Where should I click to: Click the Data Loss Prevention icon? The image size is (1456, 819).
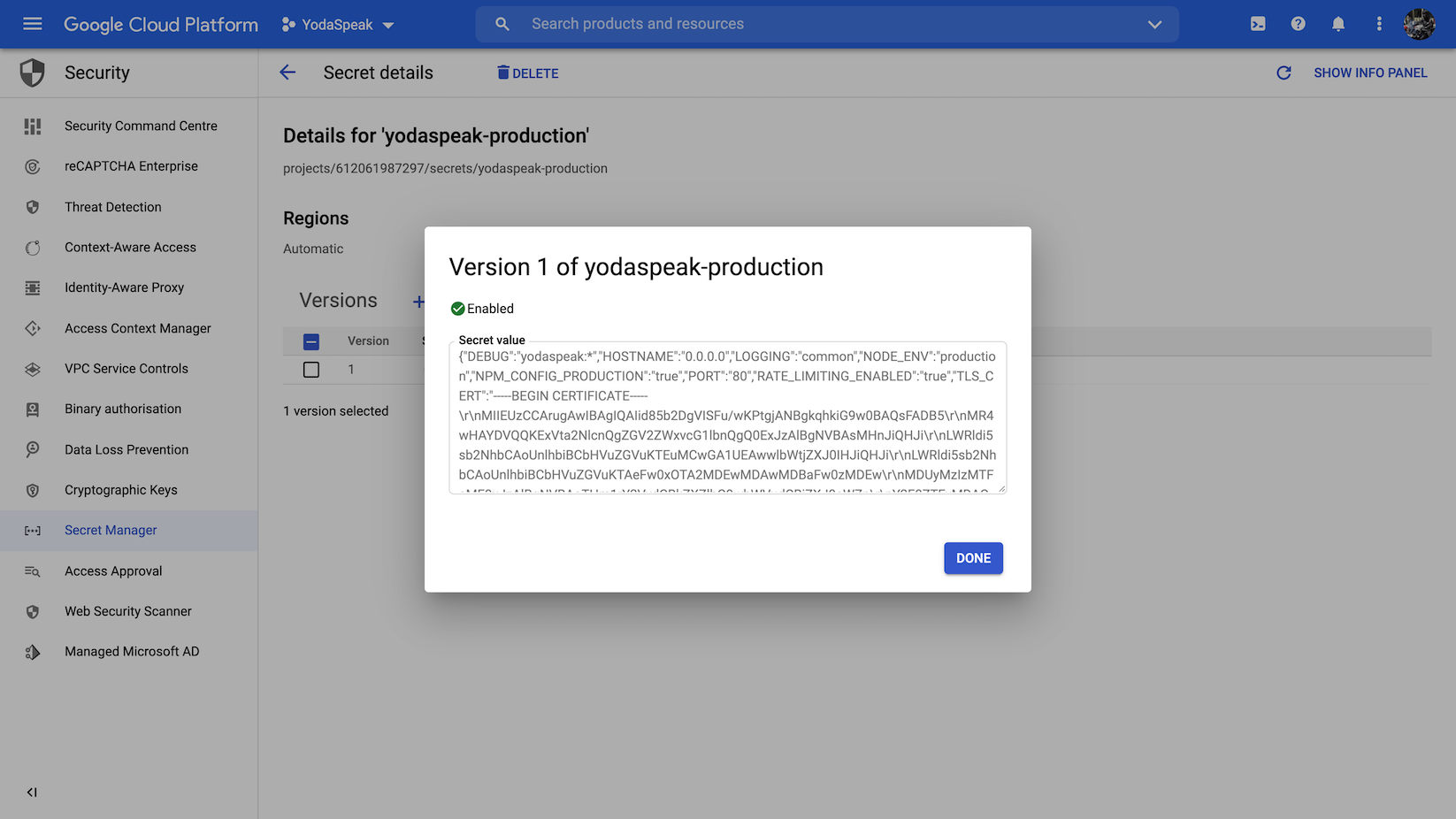coord(33,449)
